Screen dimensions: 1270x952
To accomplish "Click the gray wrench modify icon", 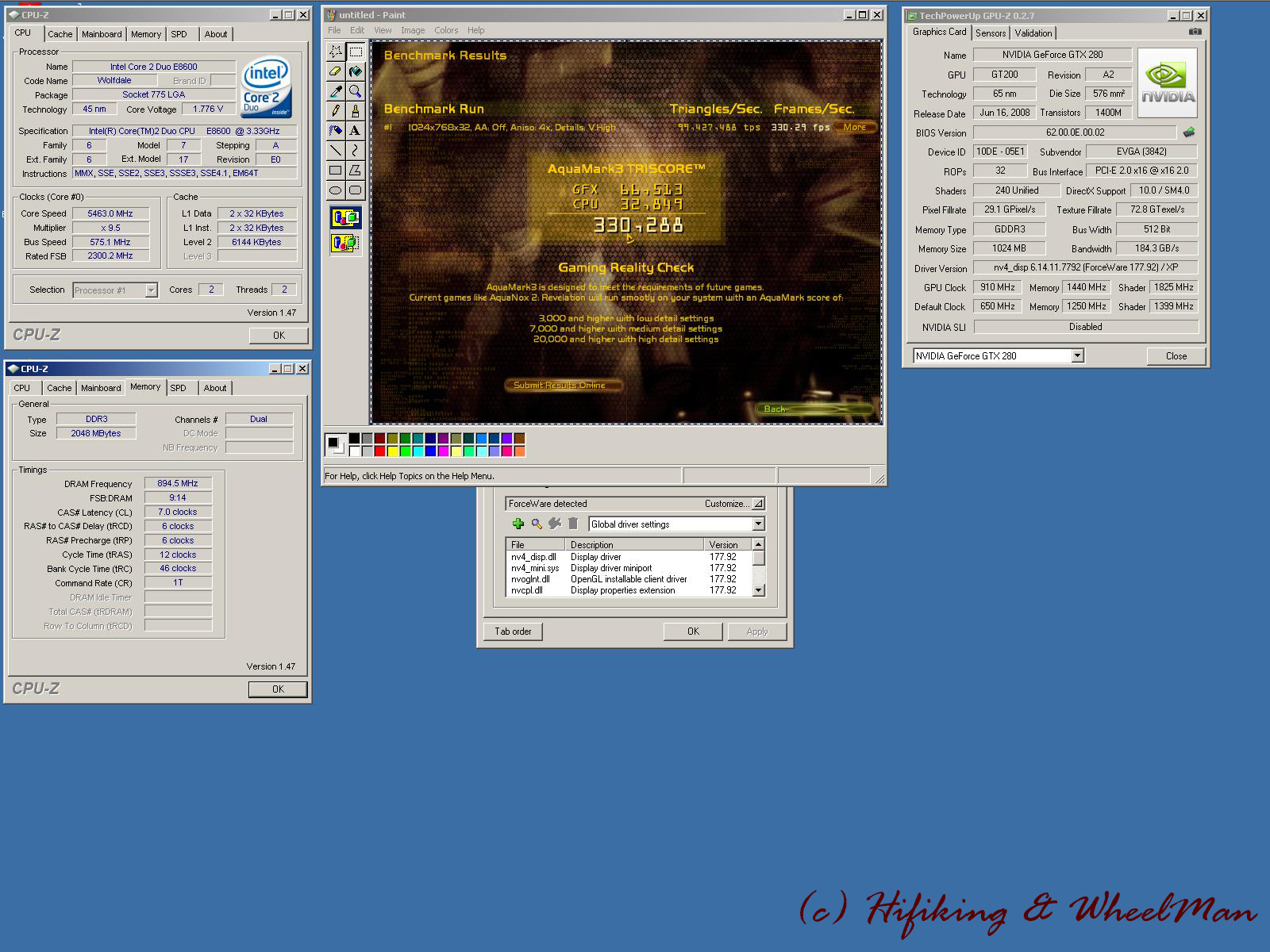I will tap(555, 524).
